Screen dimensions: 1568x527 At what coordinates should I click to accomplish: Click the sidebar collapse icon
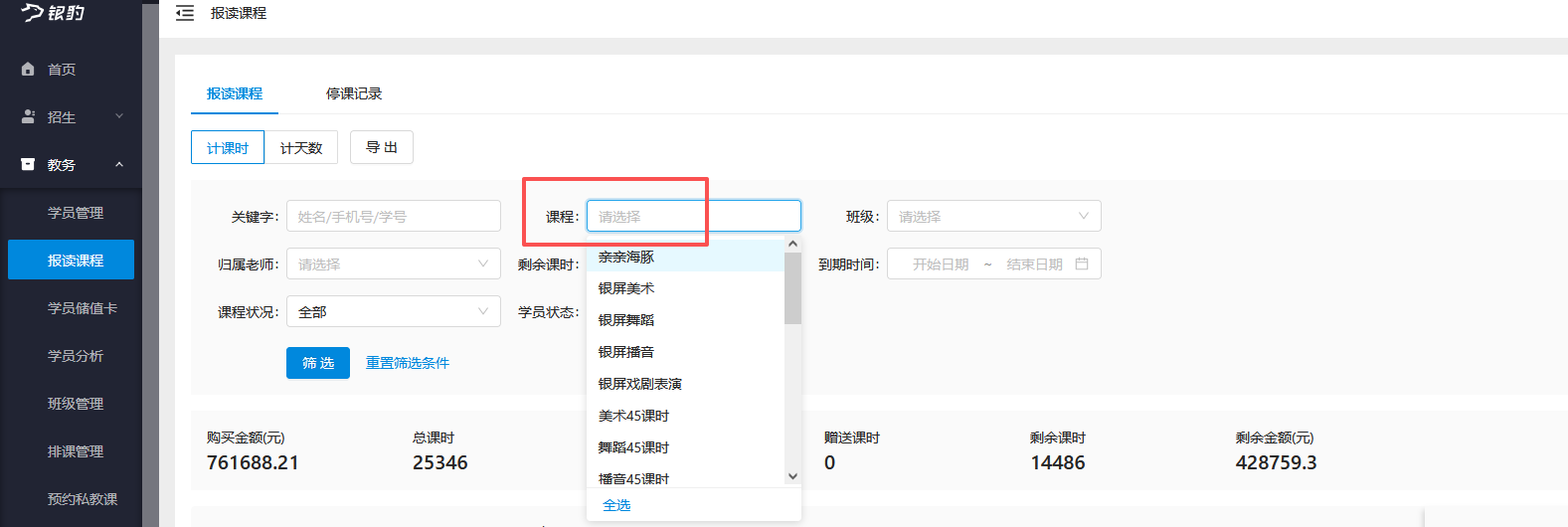pyautogui.click(x=185, y=13)
